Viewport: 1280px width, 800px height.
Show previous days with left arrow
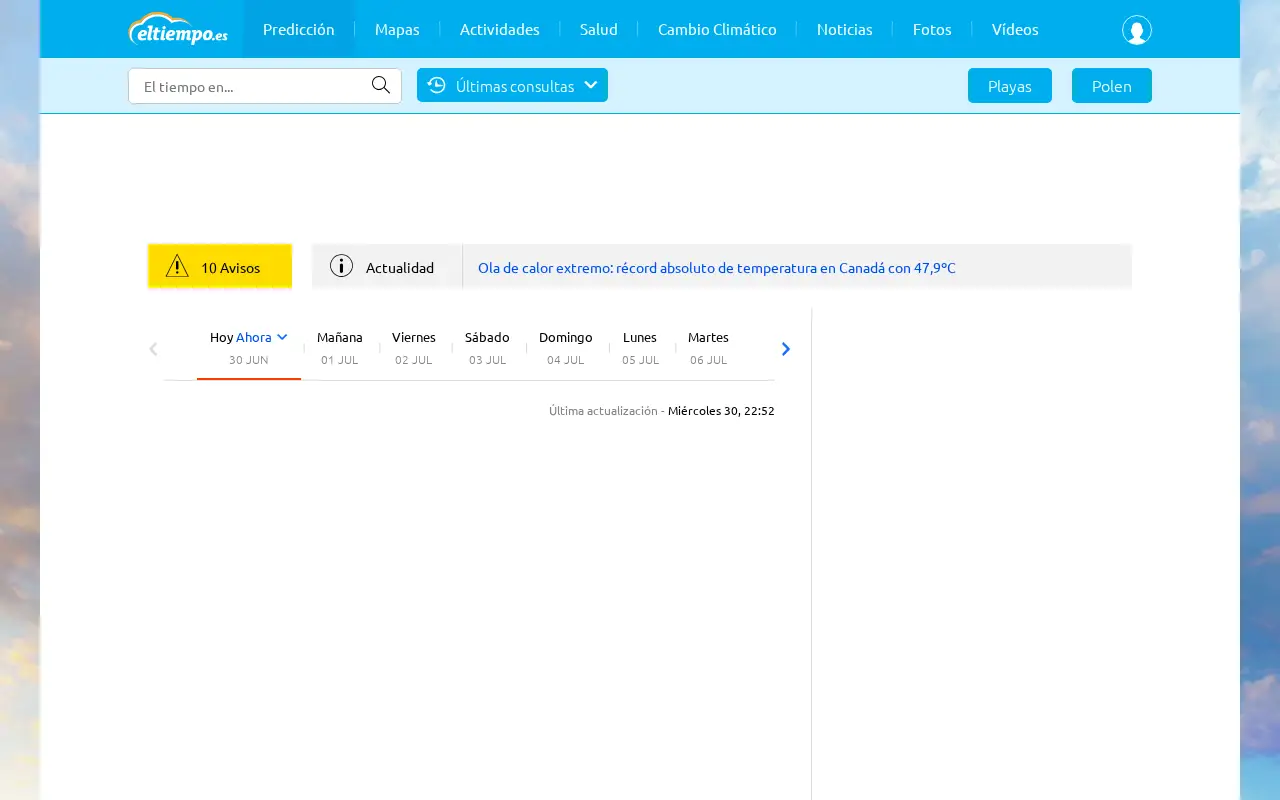153,349
